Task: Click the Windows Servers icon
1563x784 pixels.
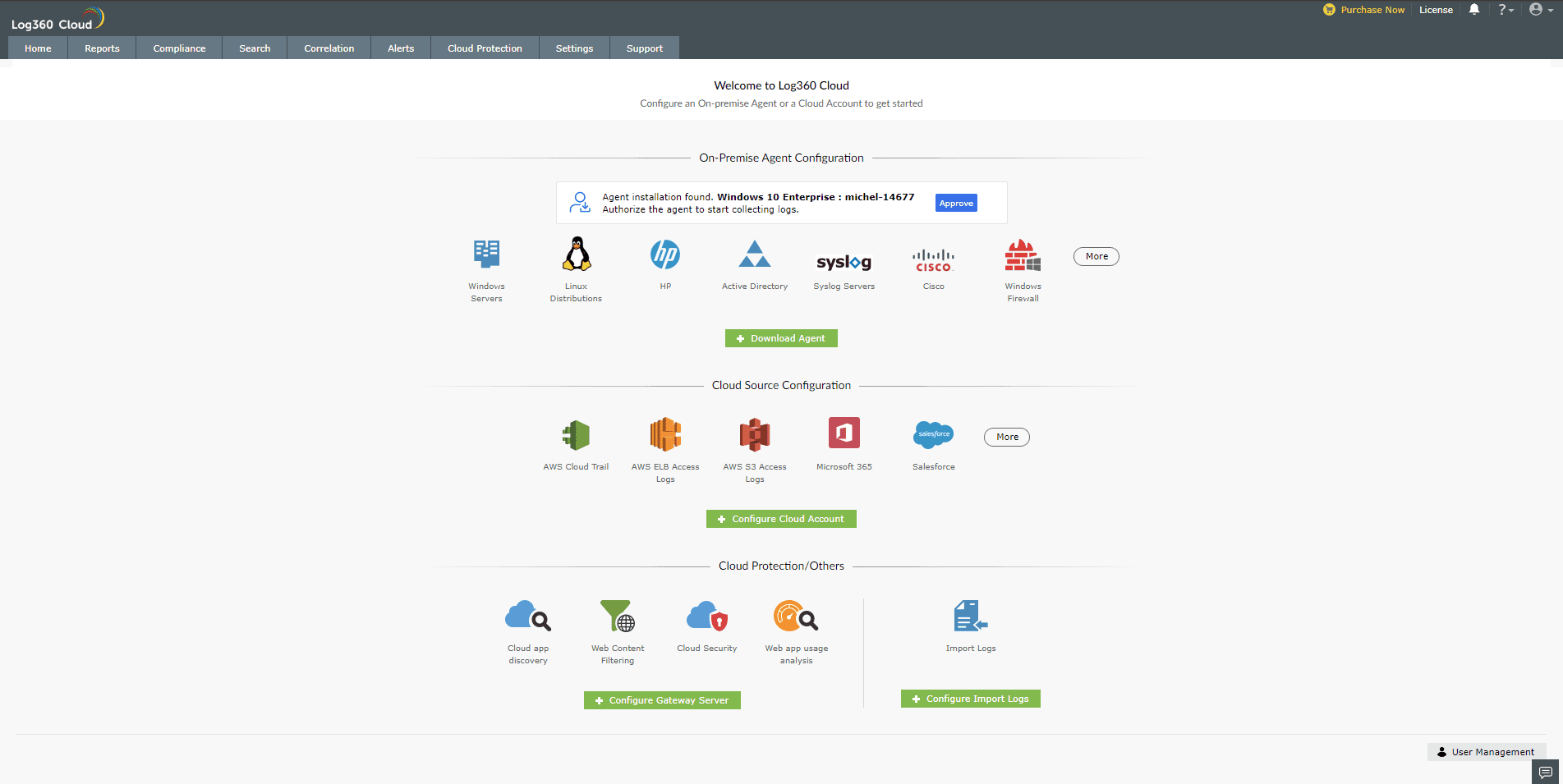Action: pos(486,254)
